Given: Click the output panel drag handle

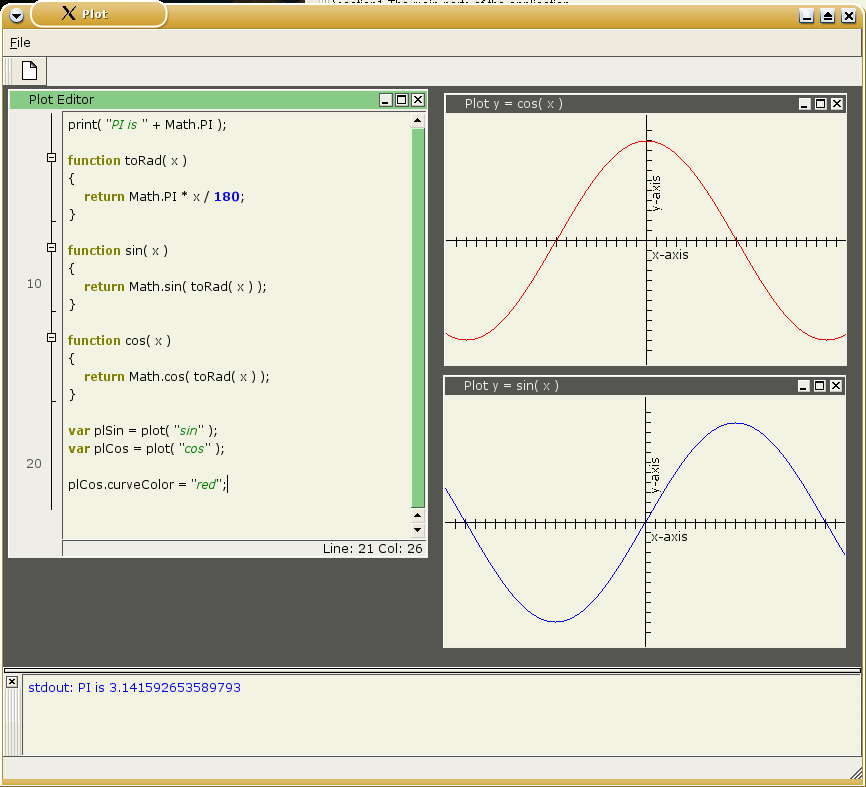Looking at the screenshot, I should [x=14, y=722].
